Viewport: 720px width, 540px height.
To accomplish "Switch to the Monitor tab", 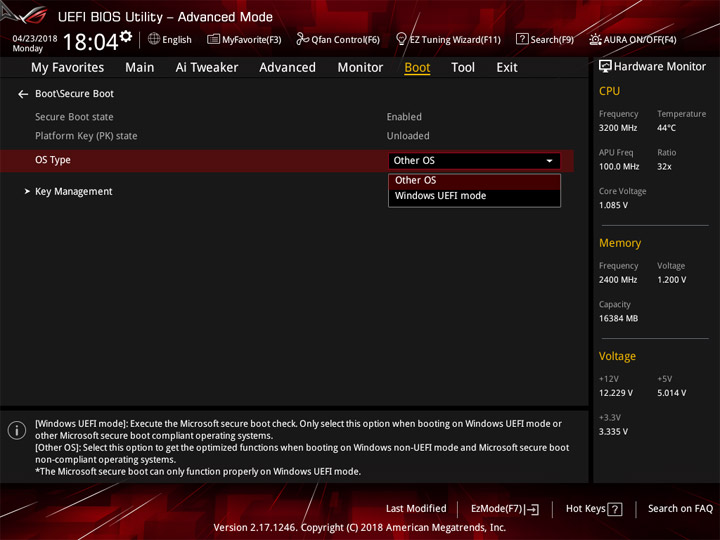I will coord(360,68).
